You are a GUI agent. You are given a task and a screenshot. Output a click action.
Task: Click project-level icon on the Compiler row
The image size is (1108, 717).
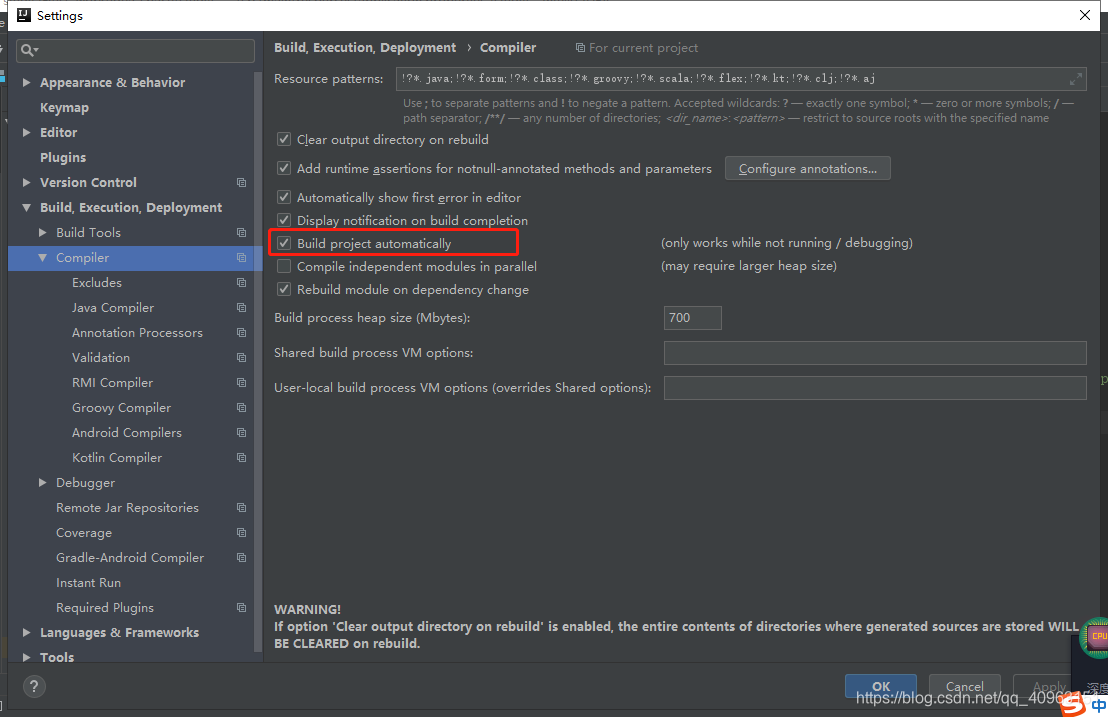pos(242,258)
